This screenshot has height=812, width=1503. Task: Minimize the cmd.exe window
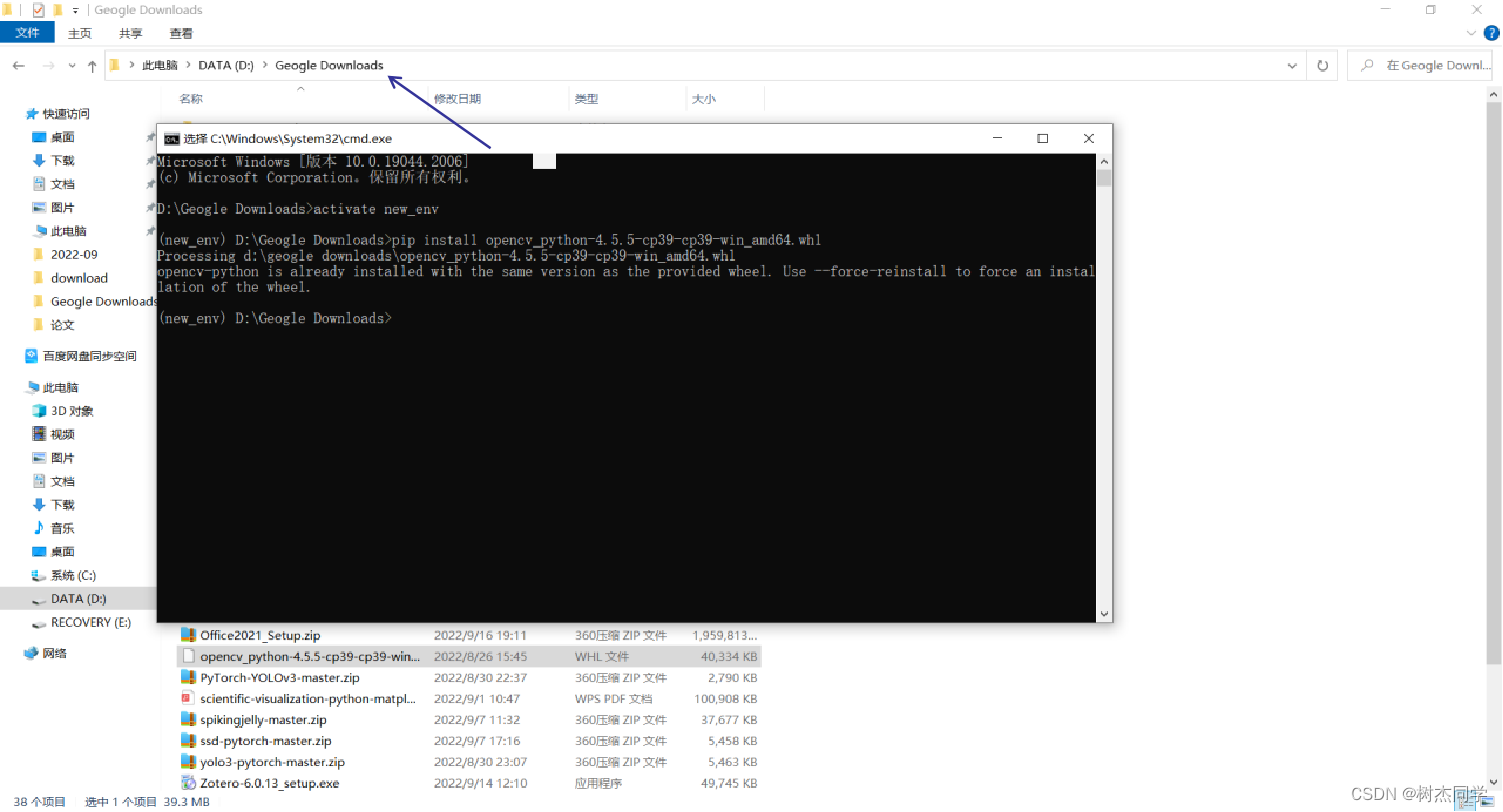(996, 138)
